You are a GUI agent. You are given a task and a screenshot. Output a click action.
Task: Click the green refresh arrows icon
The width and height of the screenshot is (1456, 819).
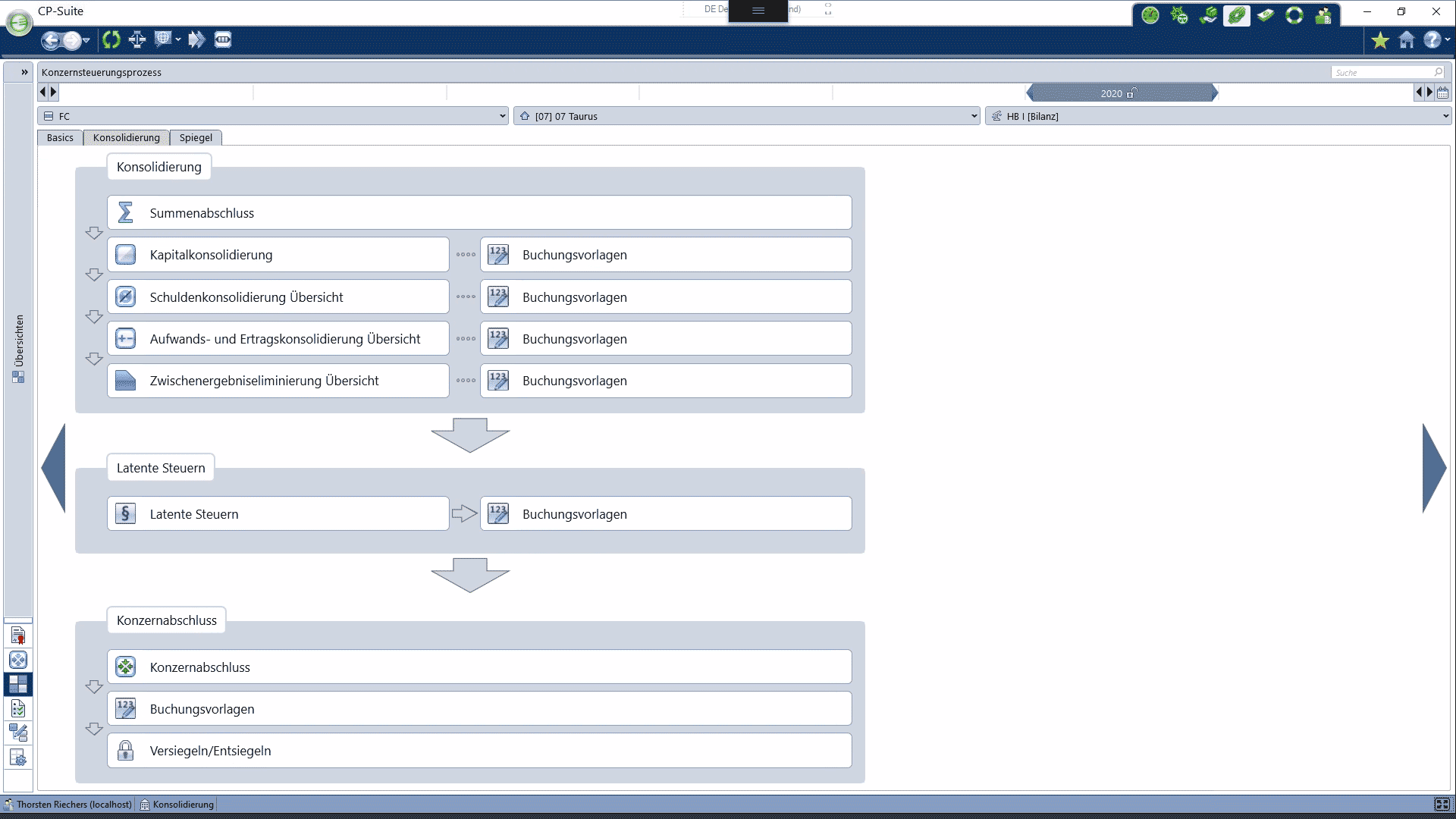click(x=111, y=39)
